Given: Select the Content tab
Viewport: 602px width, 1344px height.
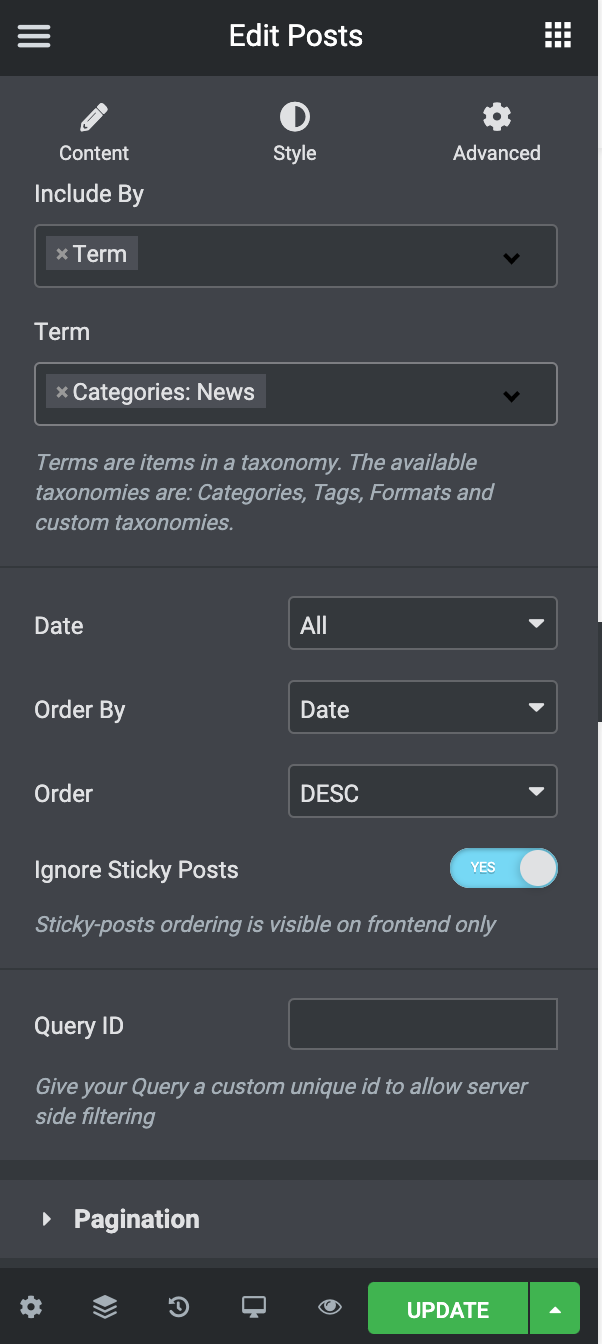Looking at the screenshot, I should [94, 133].
